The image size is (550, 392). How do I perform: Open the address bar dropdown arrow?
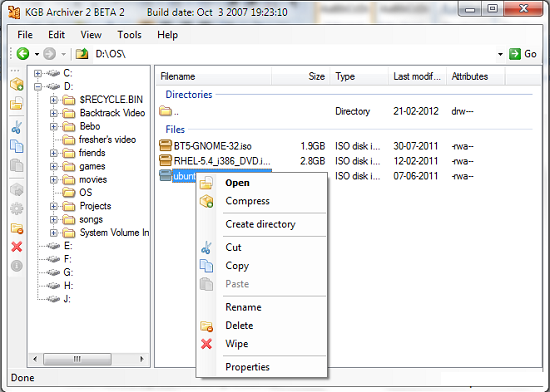pyautogui.click(x=500, y=54)
